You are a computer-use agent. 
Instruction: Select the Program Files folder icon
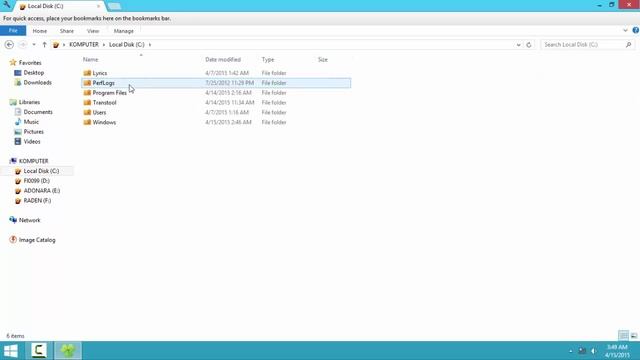[x=87, y=93]
